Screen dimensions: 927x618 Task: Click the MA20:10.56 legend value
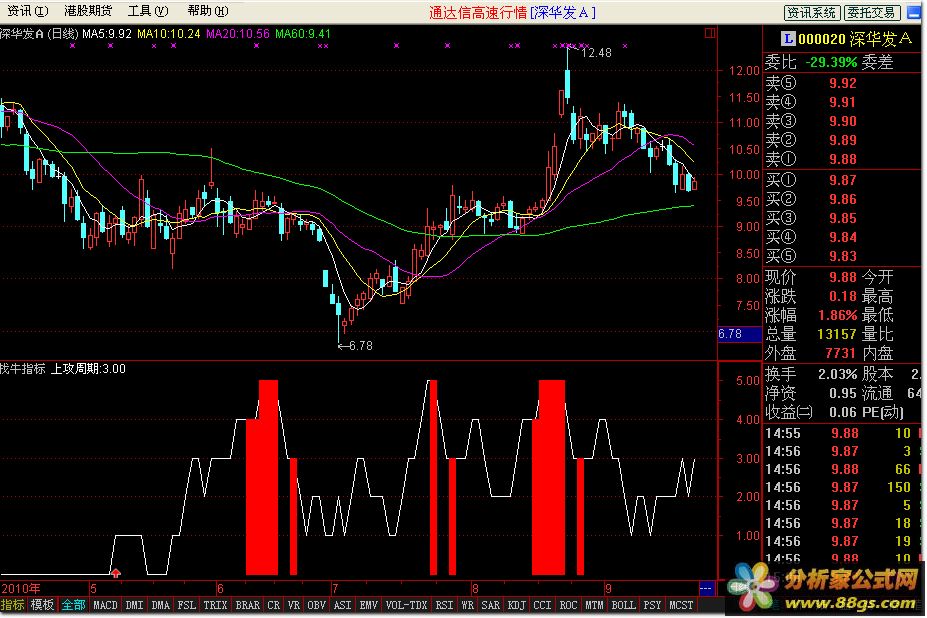238,34
